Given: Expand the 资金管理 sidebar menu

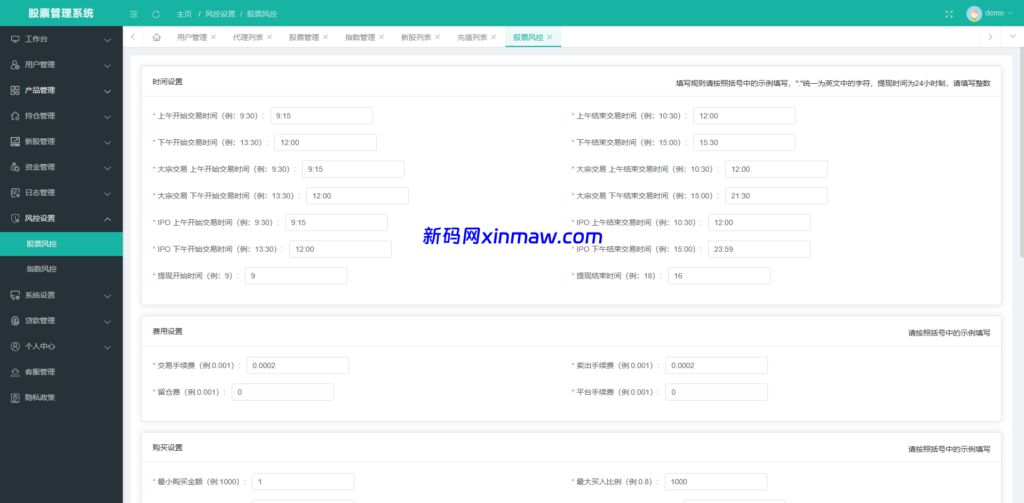Looking at the screenshot, I should coord(60,167).
